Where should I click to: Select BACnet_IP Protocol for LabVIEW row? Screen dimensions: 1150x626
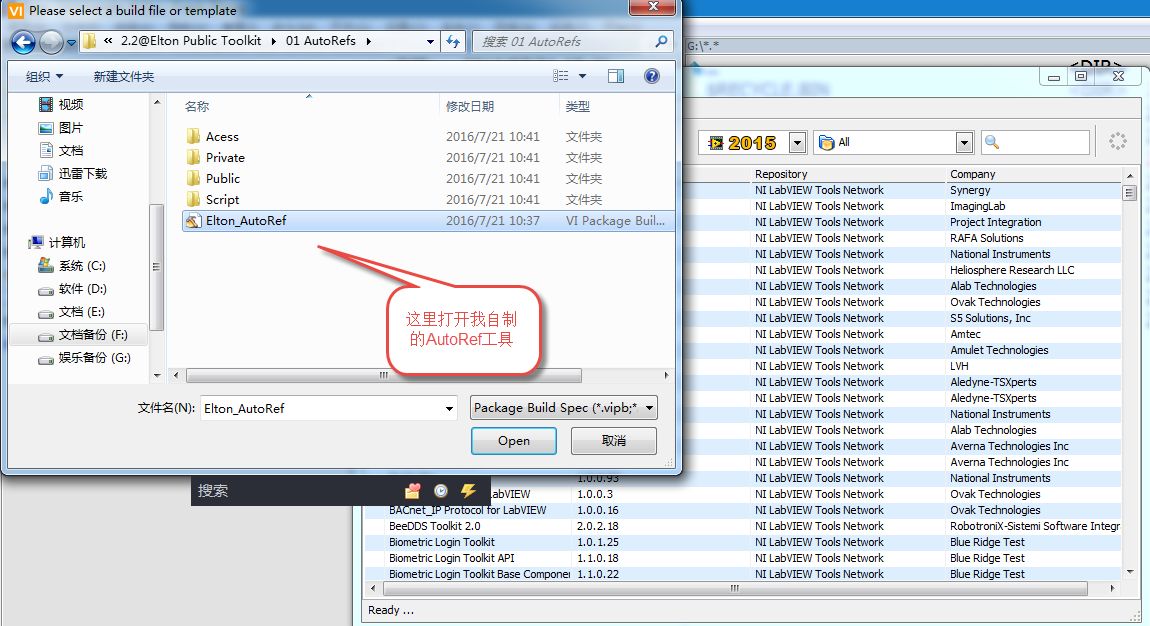pyautogui.click(x=742, y=510)
